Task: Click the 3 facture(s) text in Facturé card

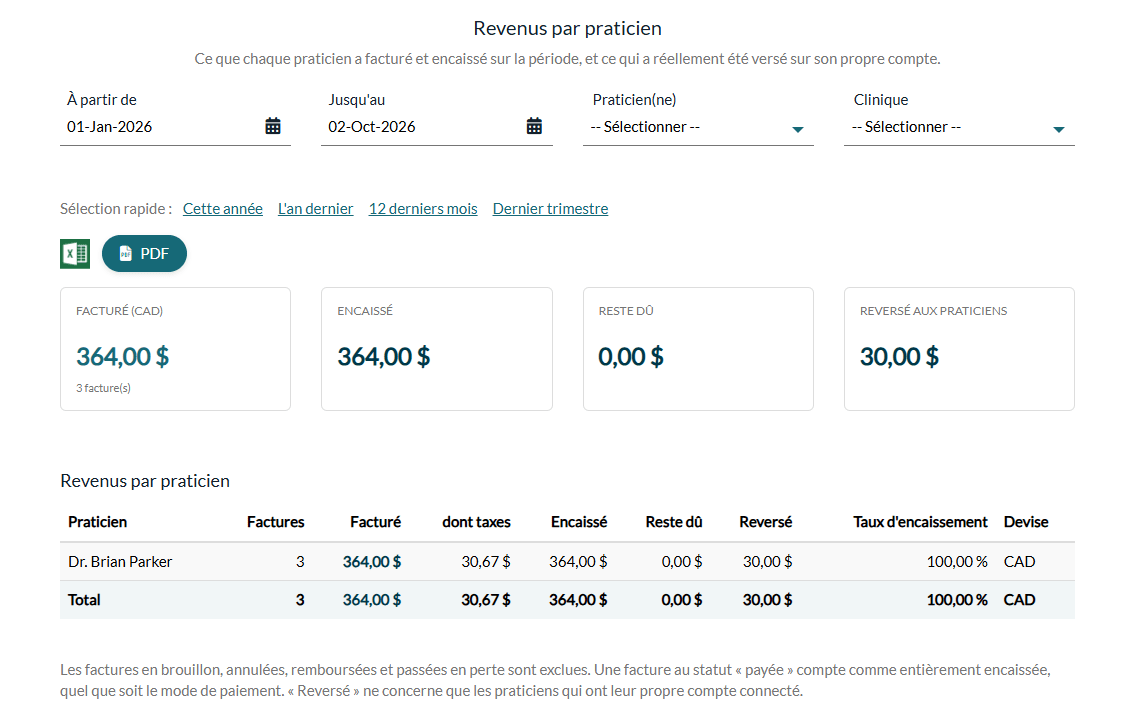Action: (104, 388)
